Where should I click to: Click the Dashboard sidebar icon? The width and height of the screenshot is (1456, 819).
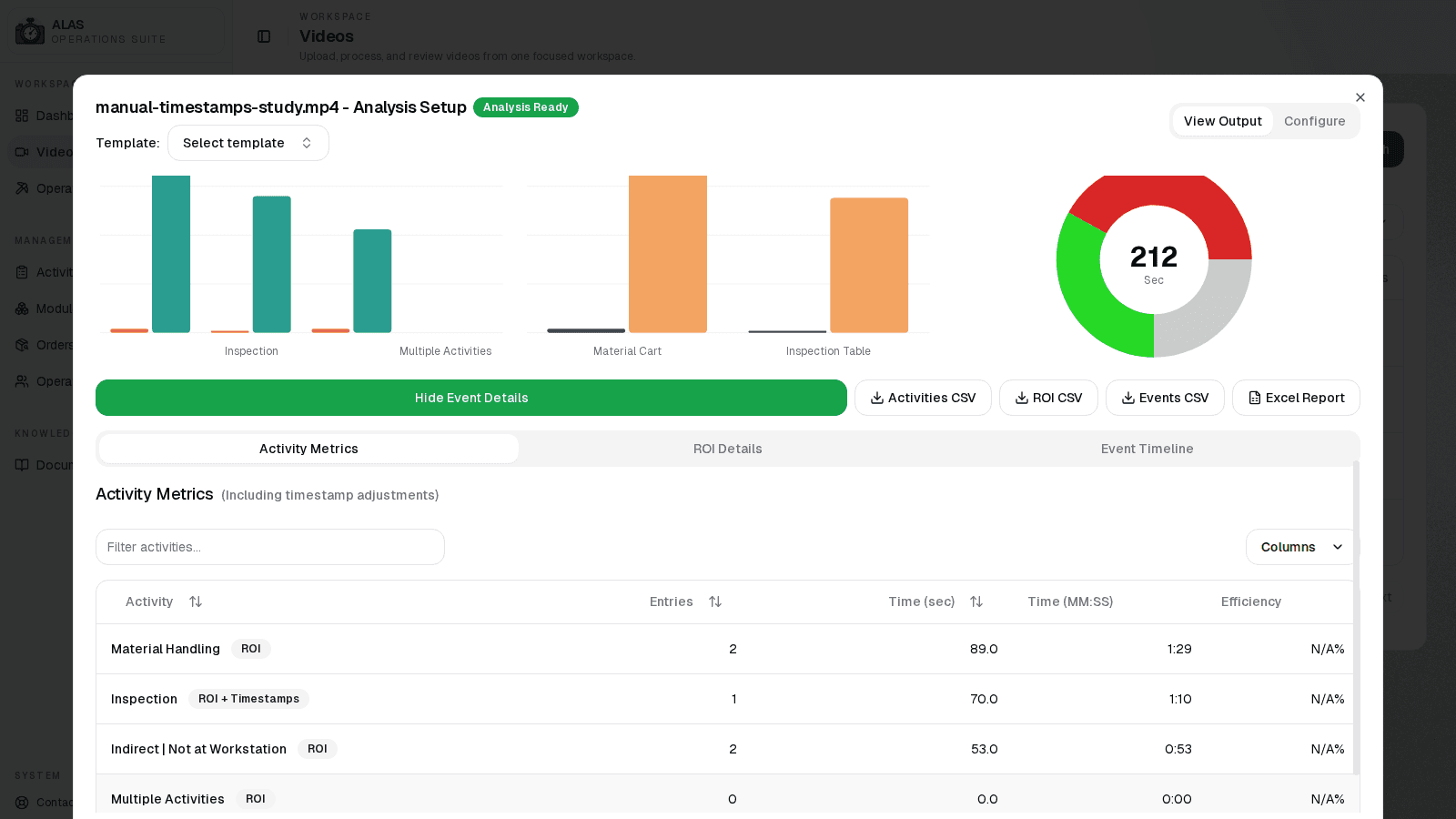coord(22,116)
